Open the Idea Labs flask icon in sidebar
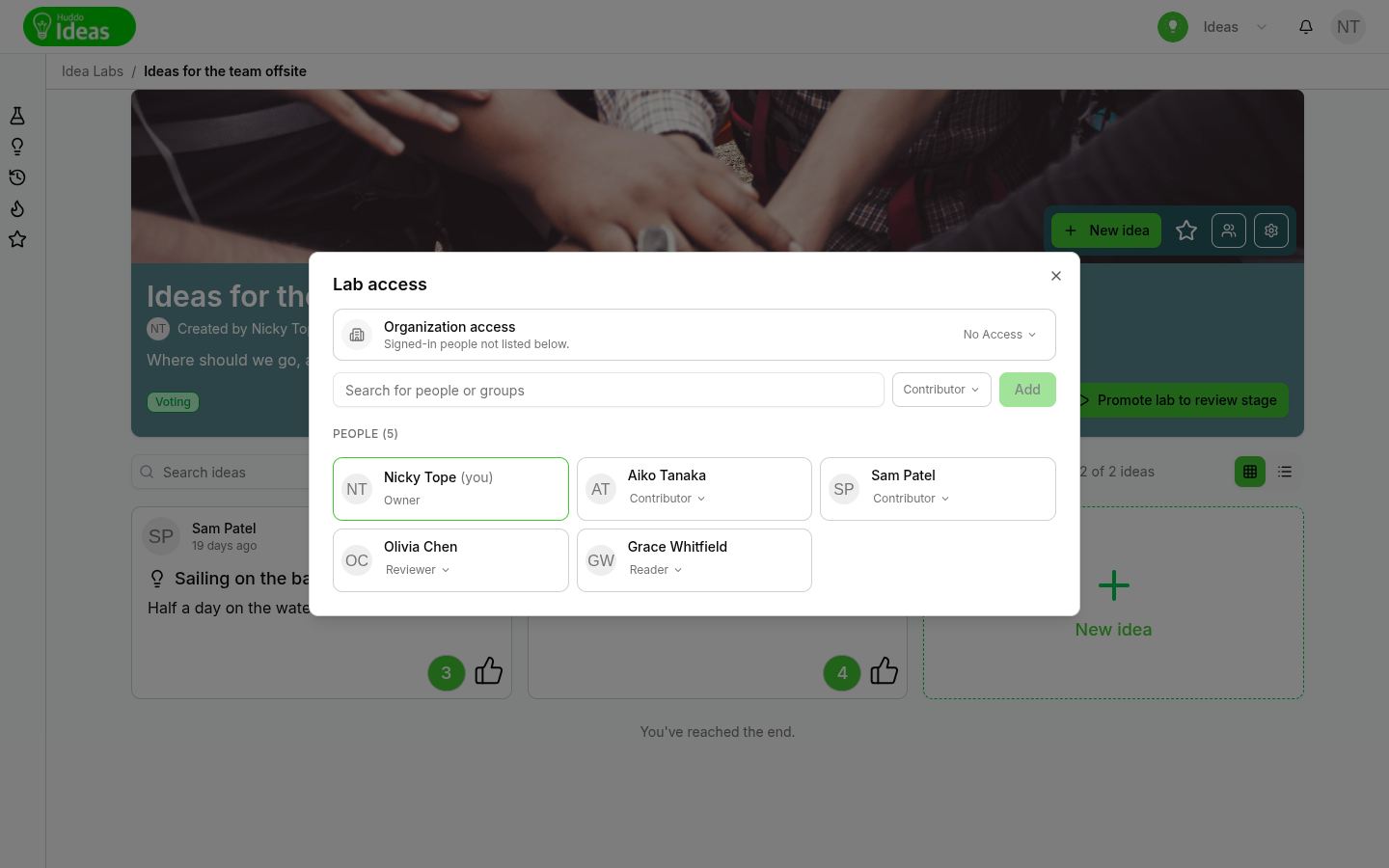Screen dimensions: 1389x868 point(17,116)
